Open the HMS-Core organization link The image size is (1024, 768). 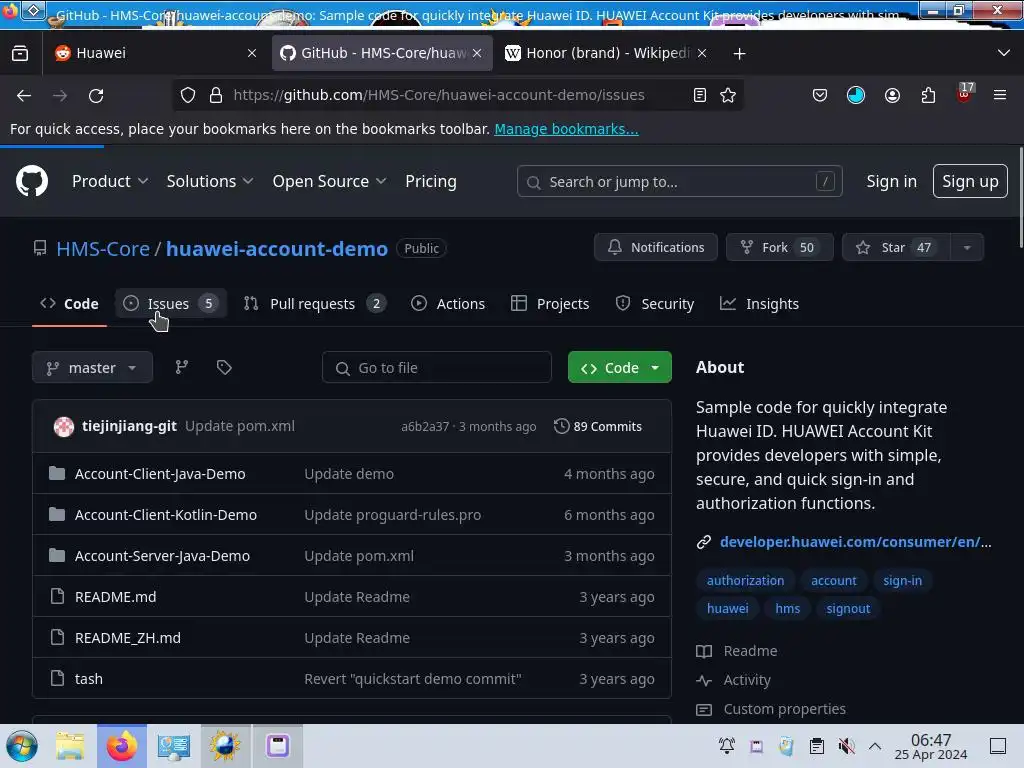coord(103,249)
